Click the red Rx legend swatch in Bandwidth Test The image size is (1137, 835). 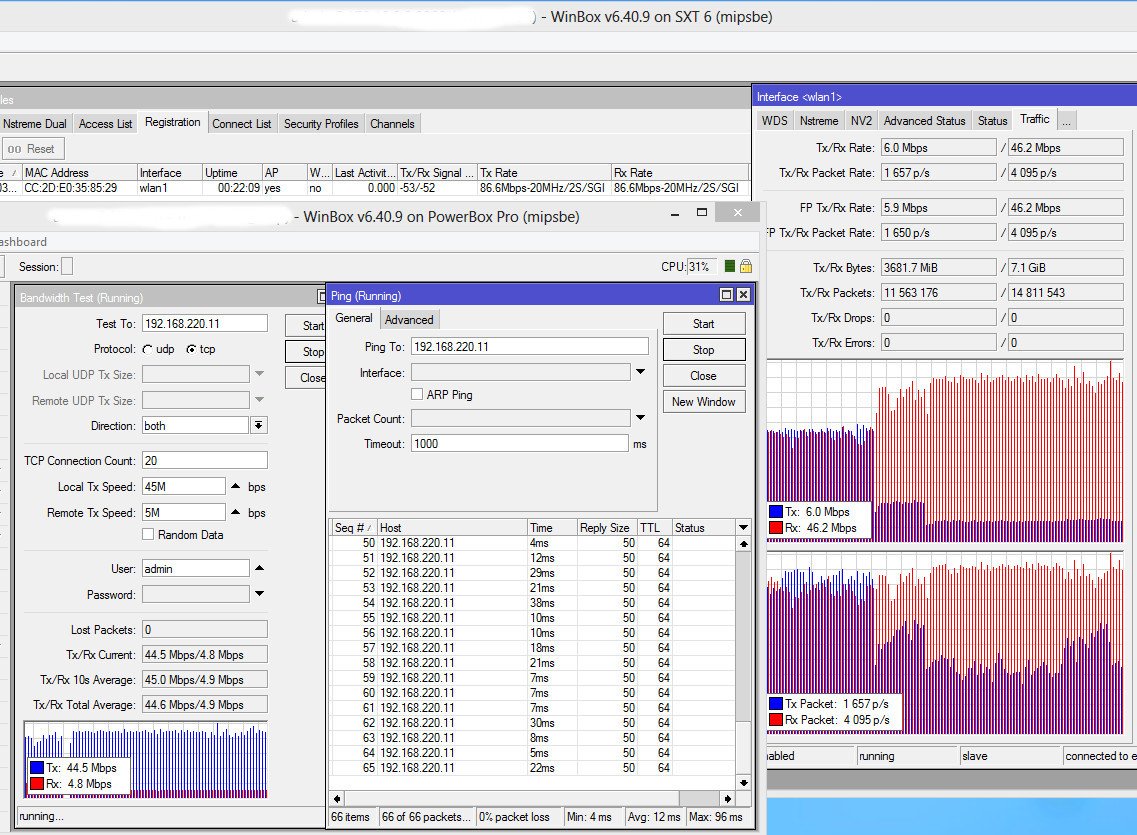[x=37, y=784]
